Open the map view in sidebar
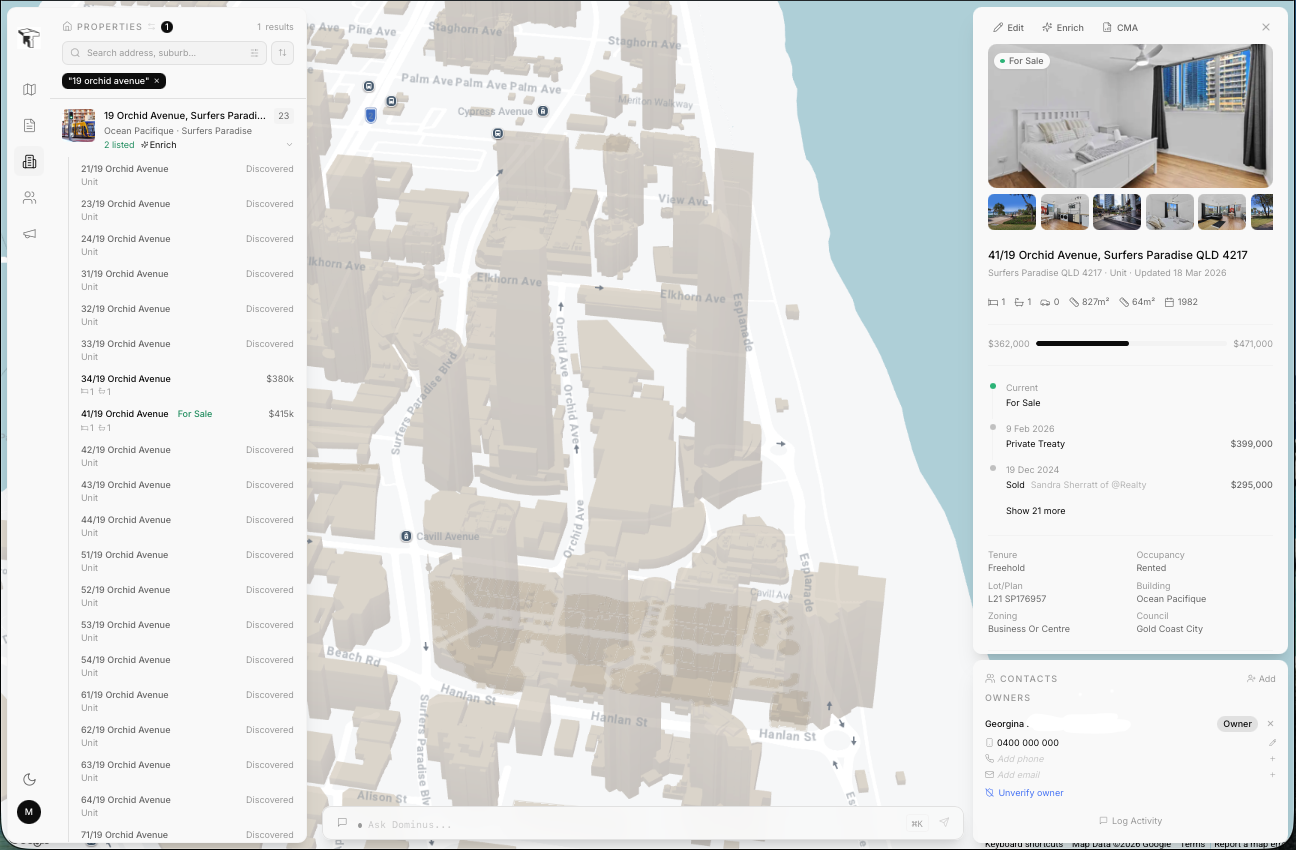 (29, 90)
